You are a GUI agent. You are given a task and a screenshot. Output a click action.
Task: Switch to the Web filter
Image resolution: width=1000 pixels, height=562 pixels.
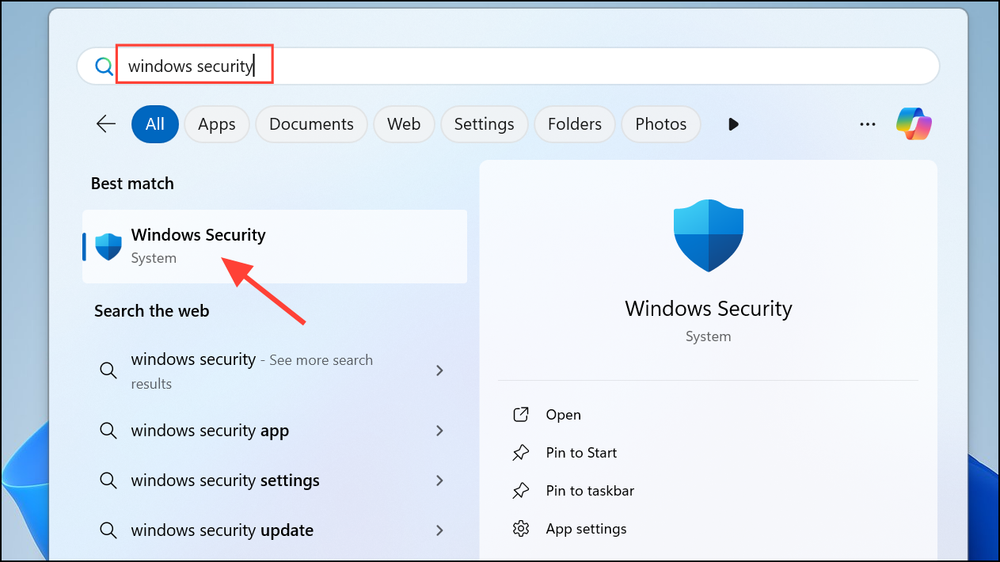click(x=404, y=124)
